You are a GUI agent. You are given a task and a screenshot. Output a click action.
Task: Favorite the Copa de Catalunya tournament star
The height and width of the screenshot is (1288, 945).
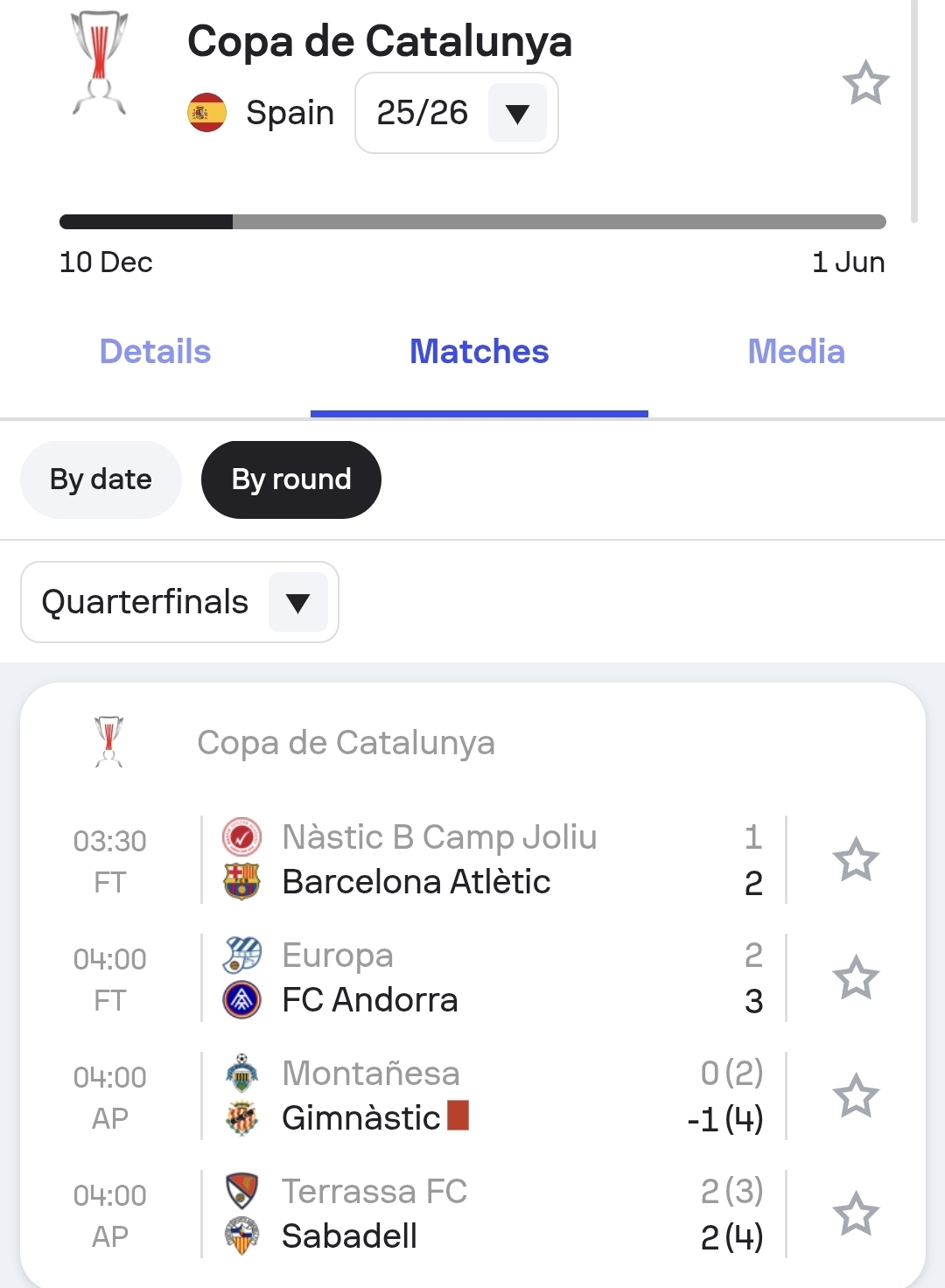pos(865,83)
